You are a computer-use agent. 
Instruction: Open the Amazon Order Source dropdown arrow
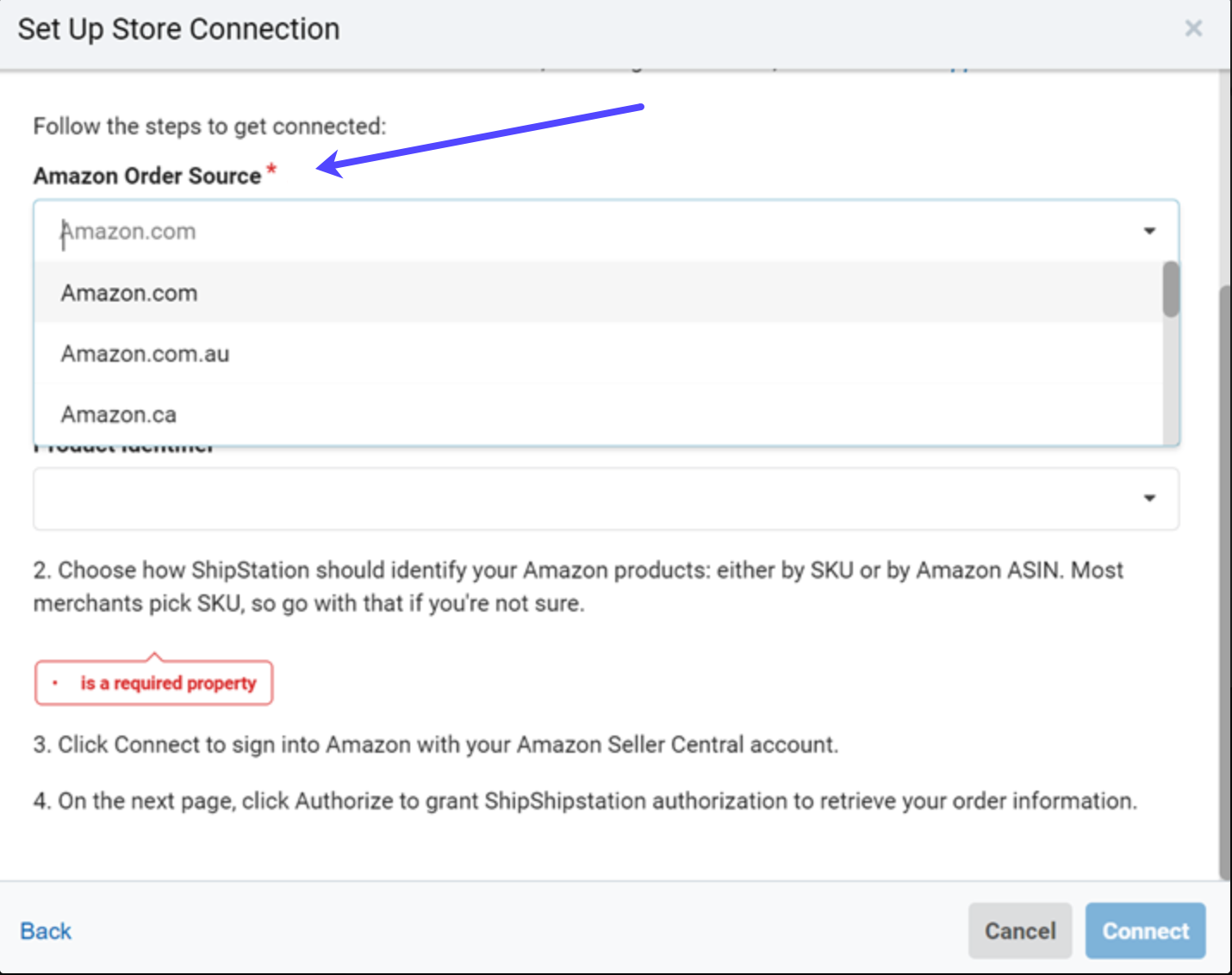click(x=1149, y=231)
